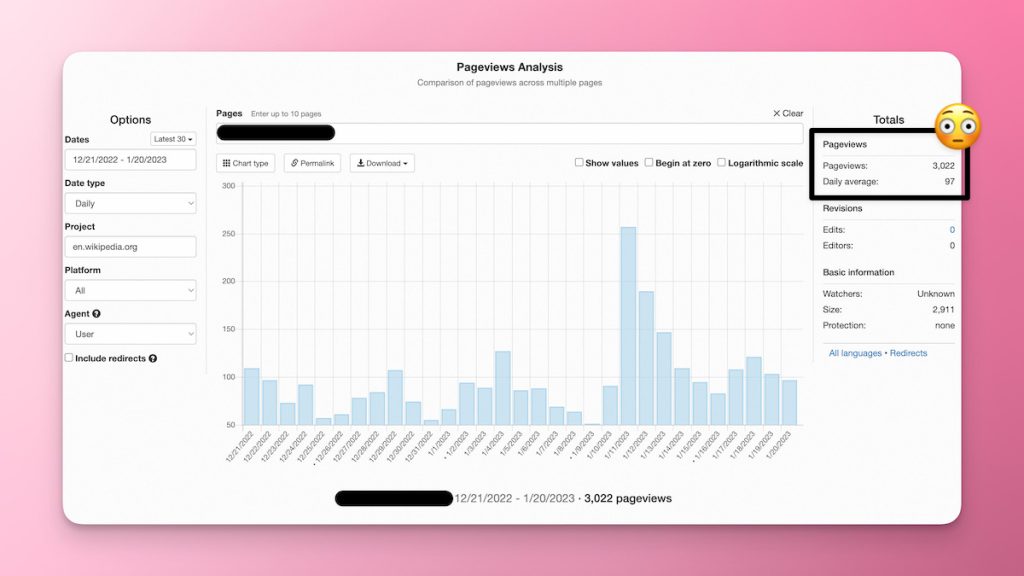Click the Project field en.wikipedia.org
The image size is (1024, 576).
(130, 246)
